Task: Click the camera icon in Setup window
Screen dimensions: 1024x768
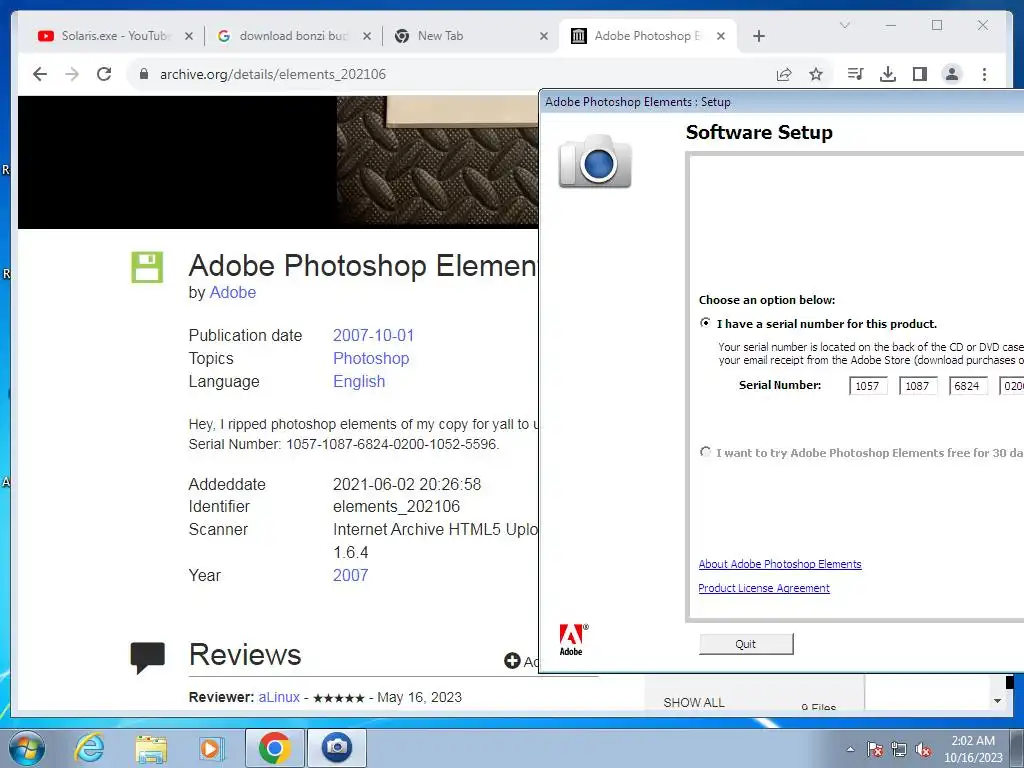Action: pyautogui.click(x=595, y=161)
